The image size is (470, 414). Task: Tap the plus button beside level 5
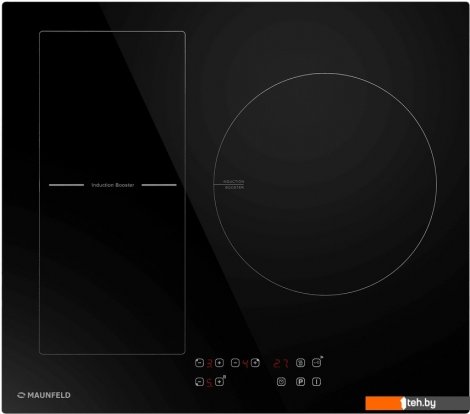(x=219, y=382)
